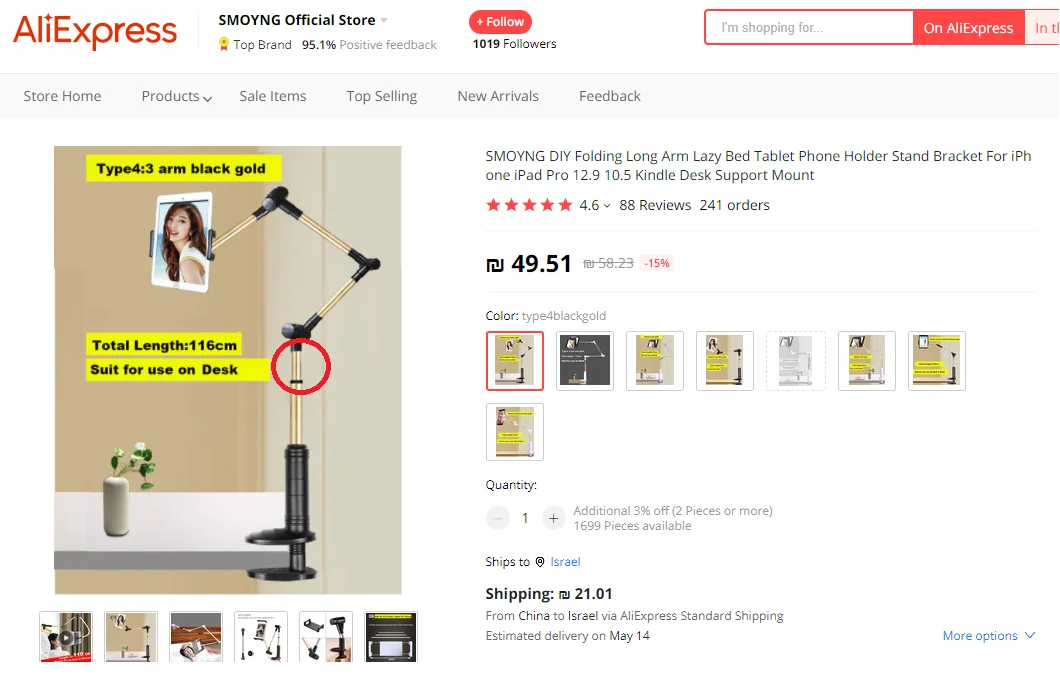This screenshot has width=1060, height=682.
Task: Play the product video thumbnail
Action: click(x=66, y=637)
